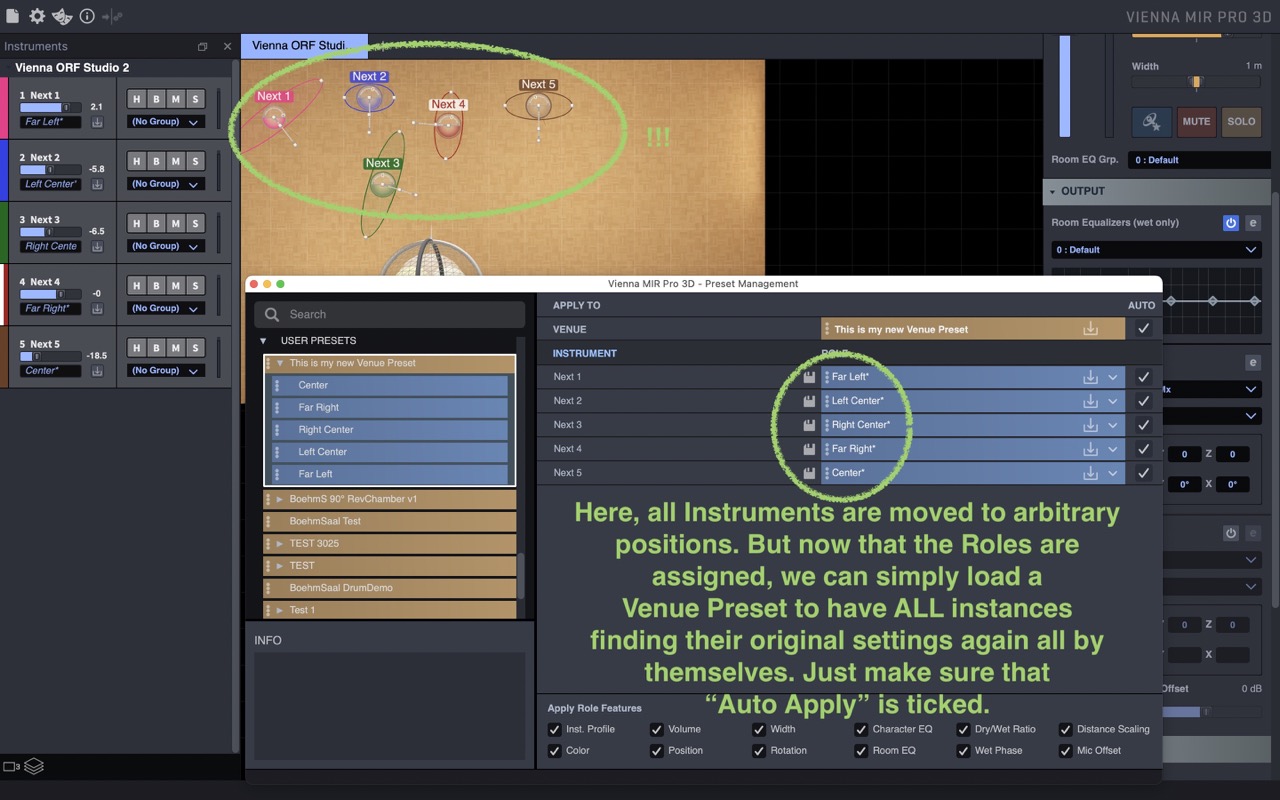This screenshot has width=1280, height=800.
Task: Toggle Room Equalizers power button
Action: [1231, 223]
